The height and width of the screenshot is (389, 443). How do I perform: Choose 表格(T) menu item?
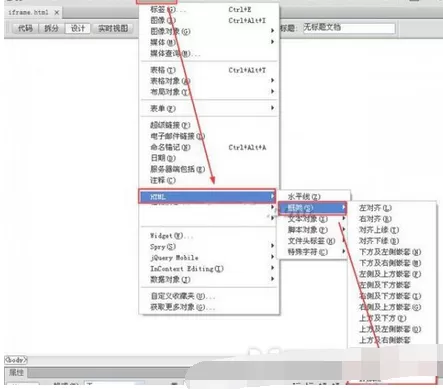pos(209,70)
